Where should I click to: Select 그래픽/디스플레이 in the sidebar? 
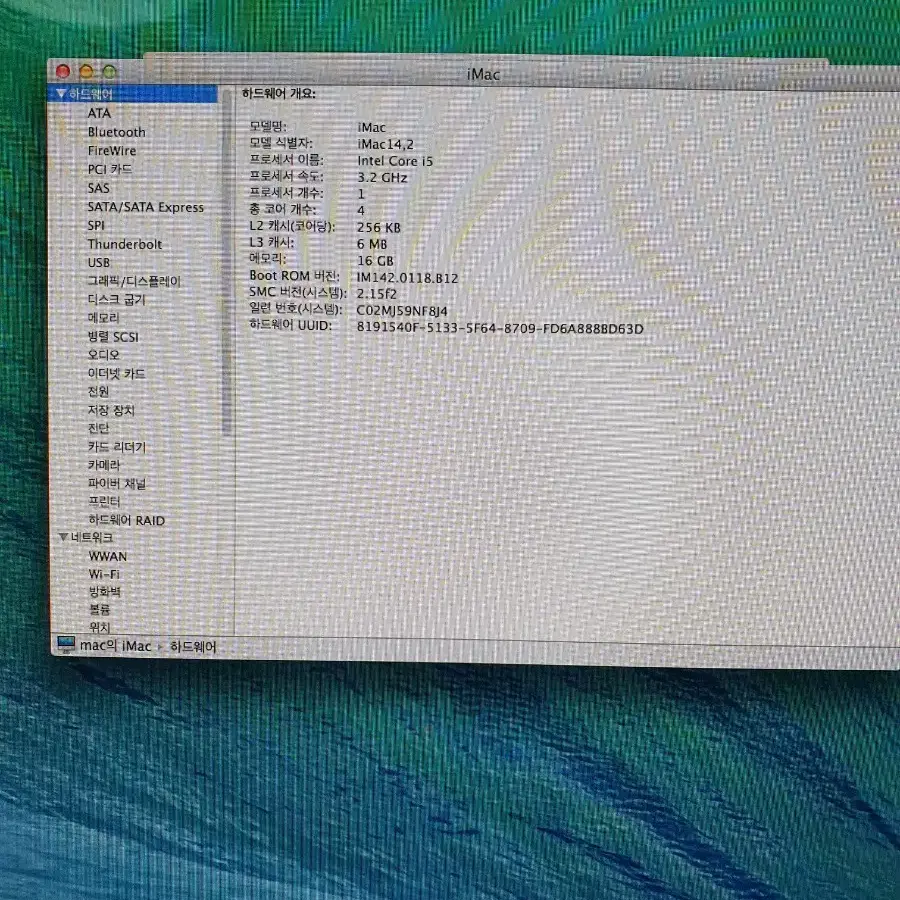[x=134, y=281]
